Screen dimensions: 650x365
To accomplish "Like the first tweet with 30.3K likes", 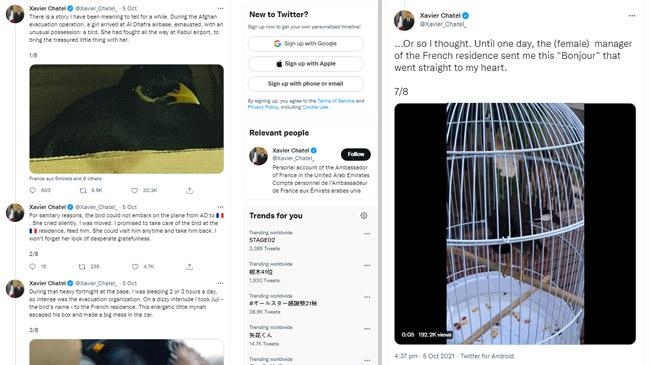I will click(x=134, y=190).
